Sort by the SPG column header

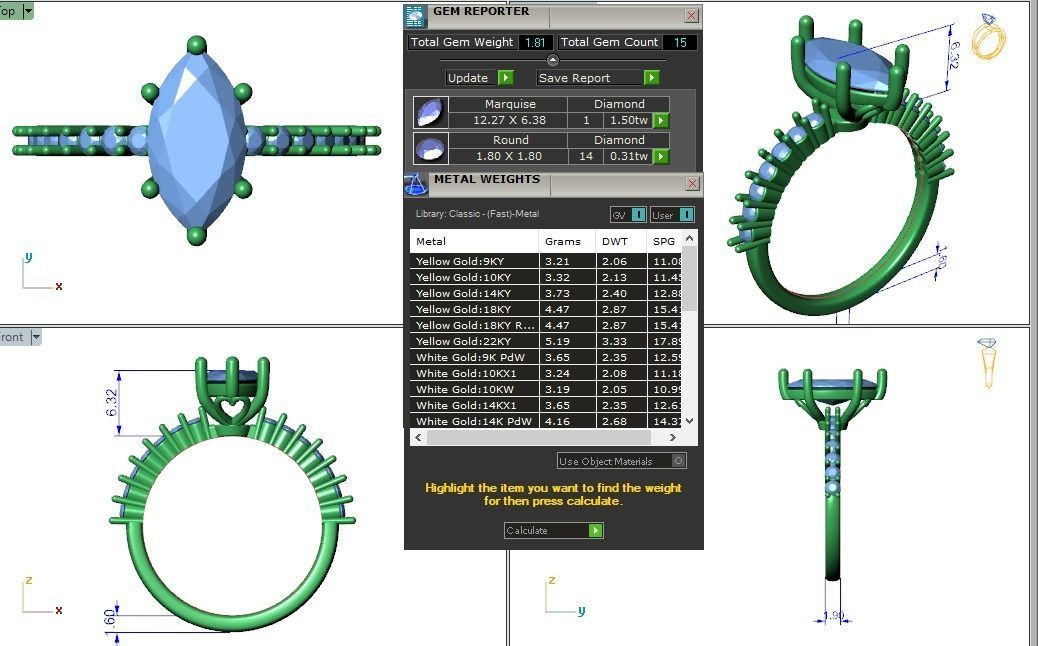664,241
